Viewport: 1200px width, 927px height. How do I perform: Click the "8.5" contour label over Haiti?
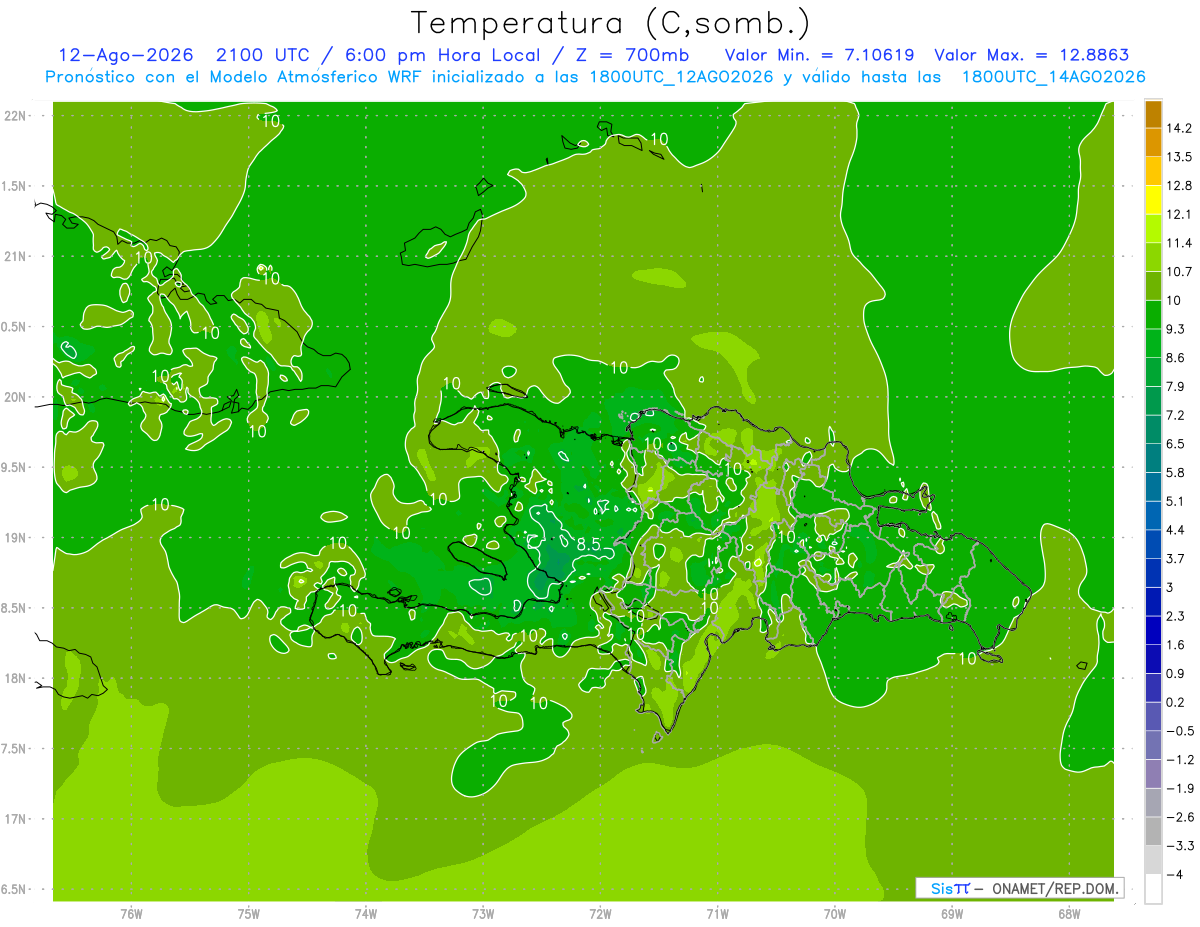(589, 545)
